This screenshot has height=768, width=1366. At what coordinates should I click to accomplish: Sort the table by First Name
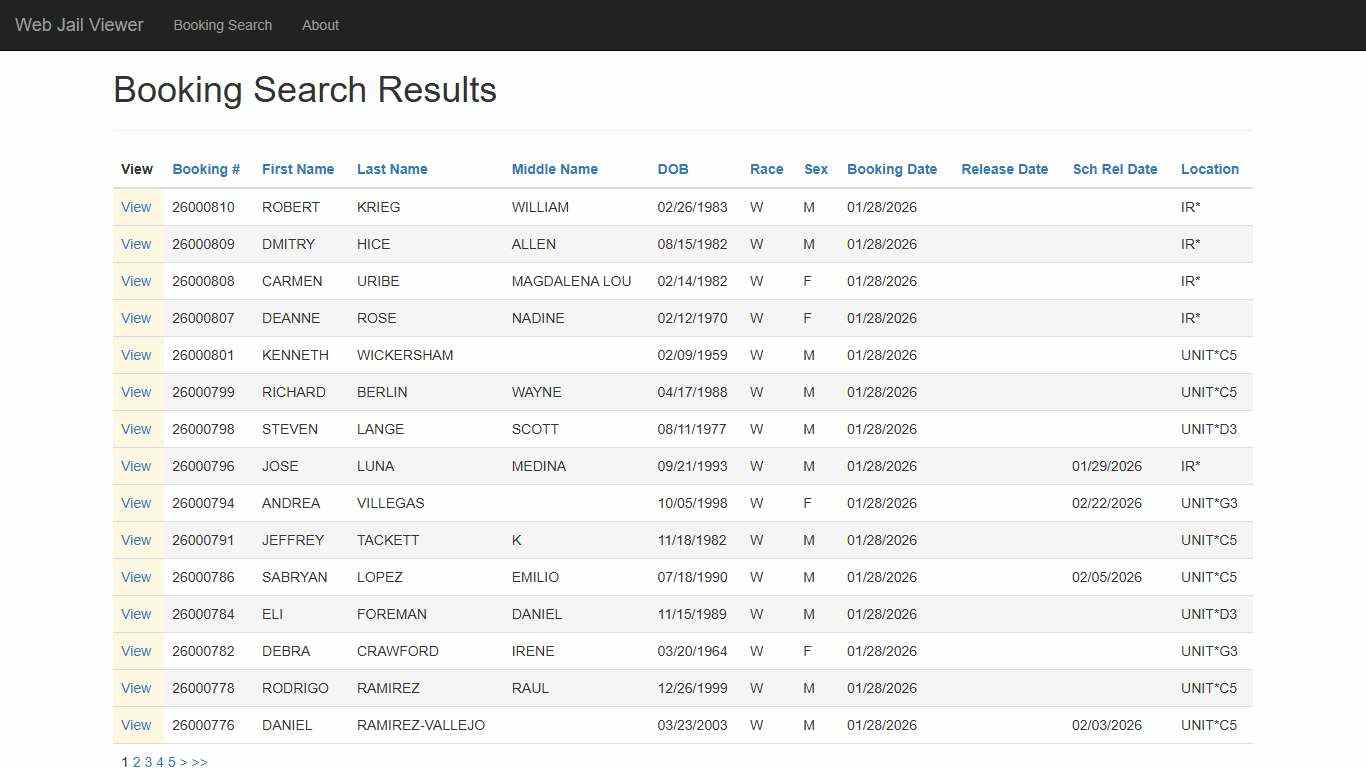297,169
